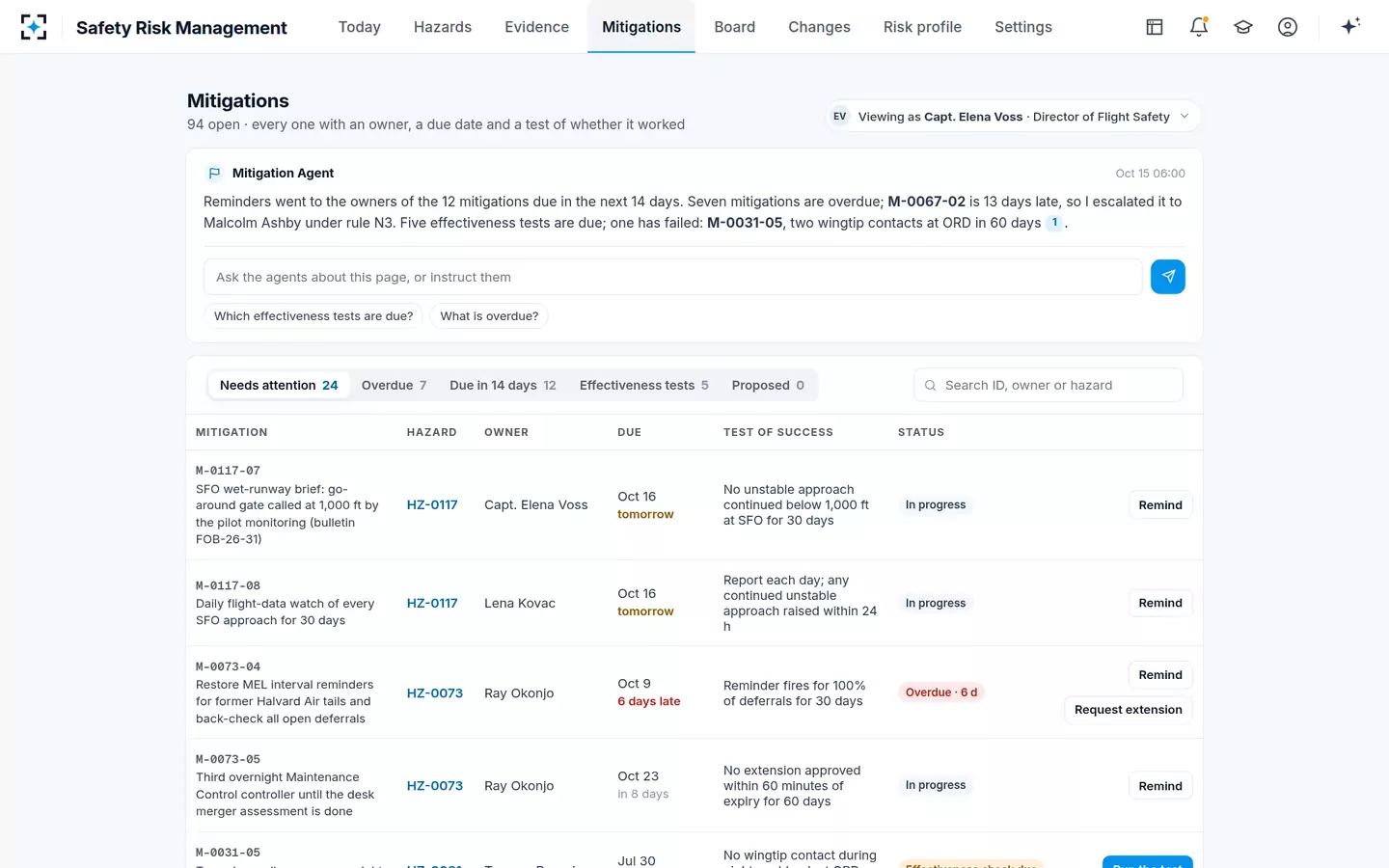Select the Mitigations tab

click(641, 27)
